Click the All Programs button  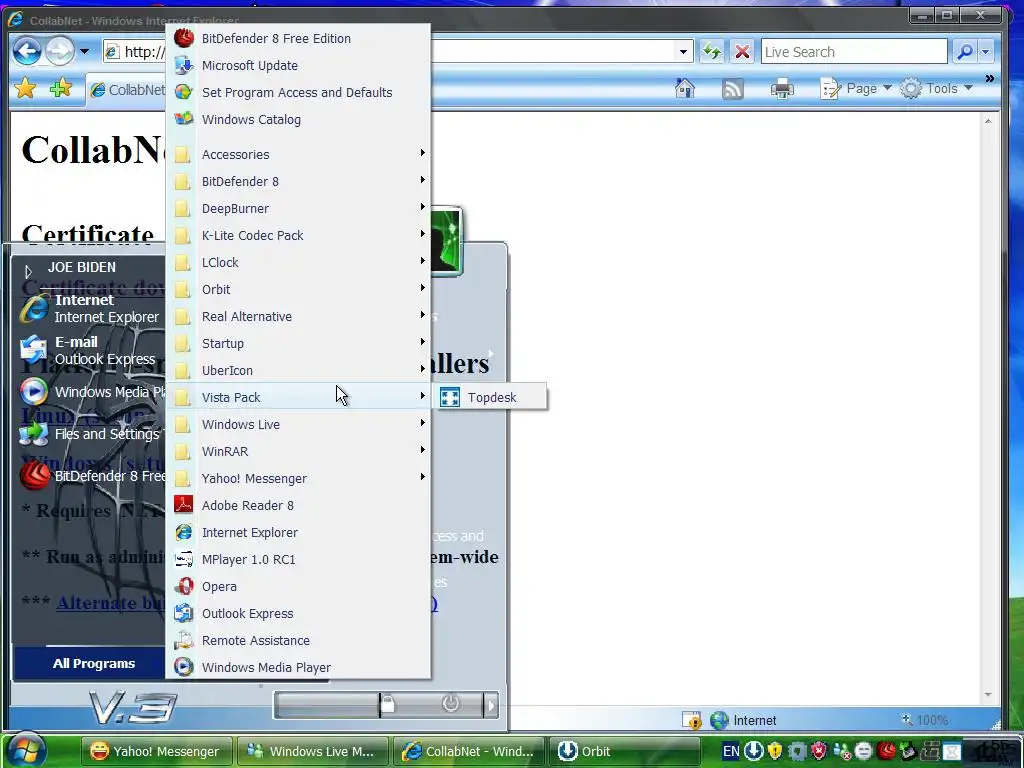pyautogui.click(x=89, y=664)
